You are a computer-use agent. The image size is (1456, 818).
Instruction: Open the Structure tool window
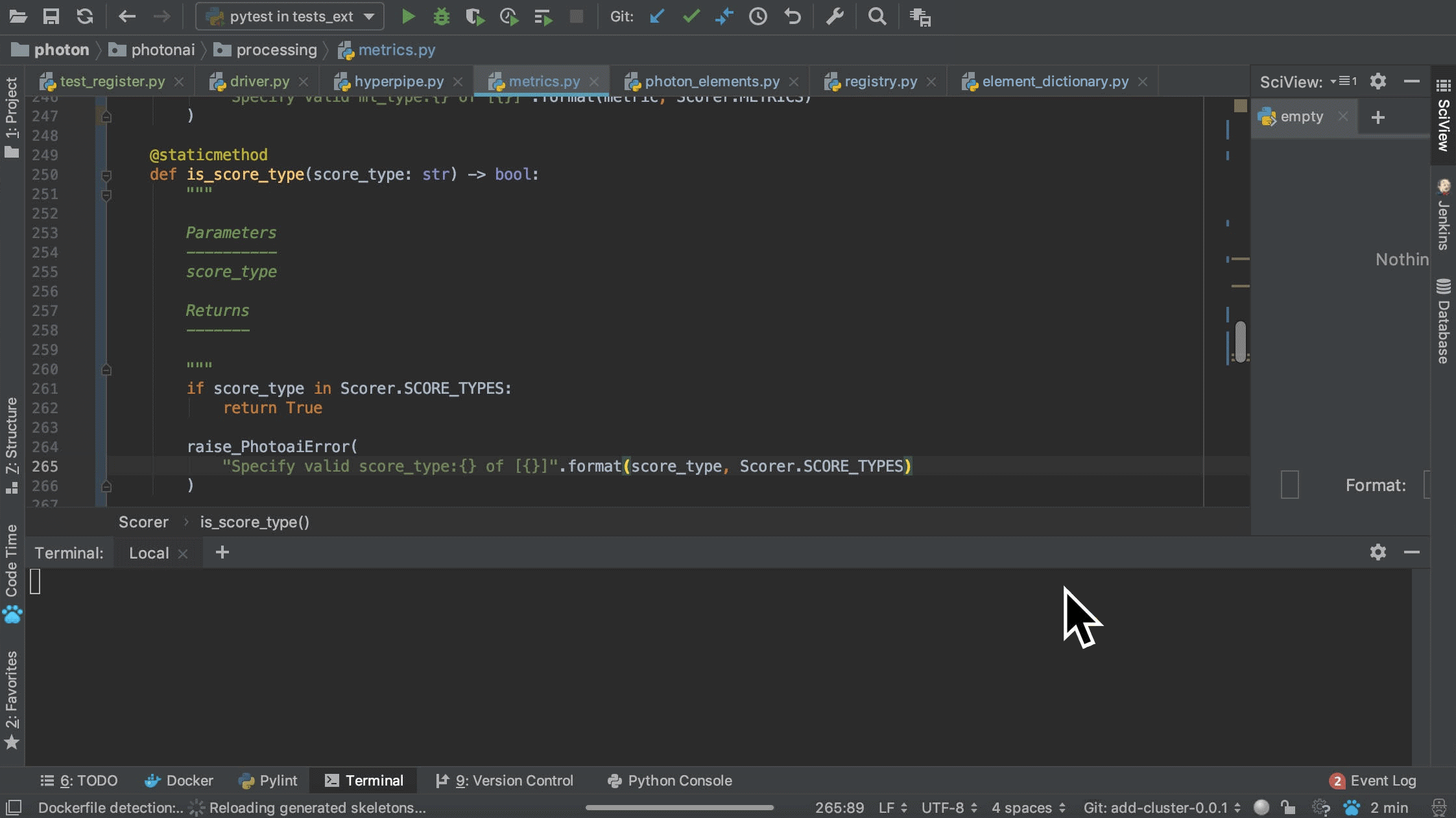(x=12, y=445)
